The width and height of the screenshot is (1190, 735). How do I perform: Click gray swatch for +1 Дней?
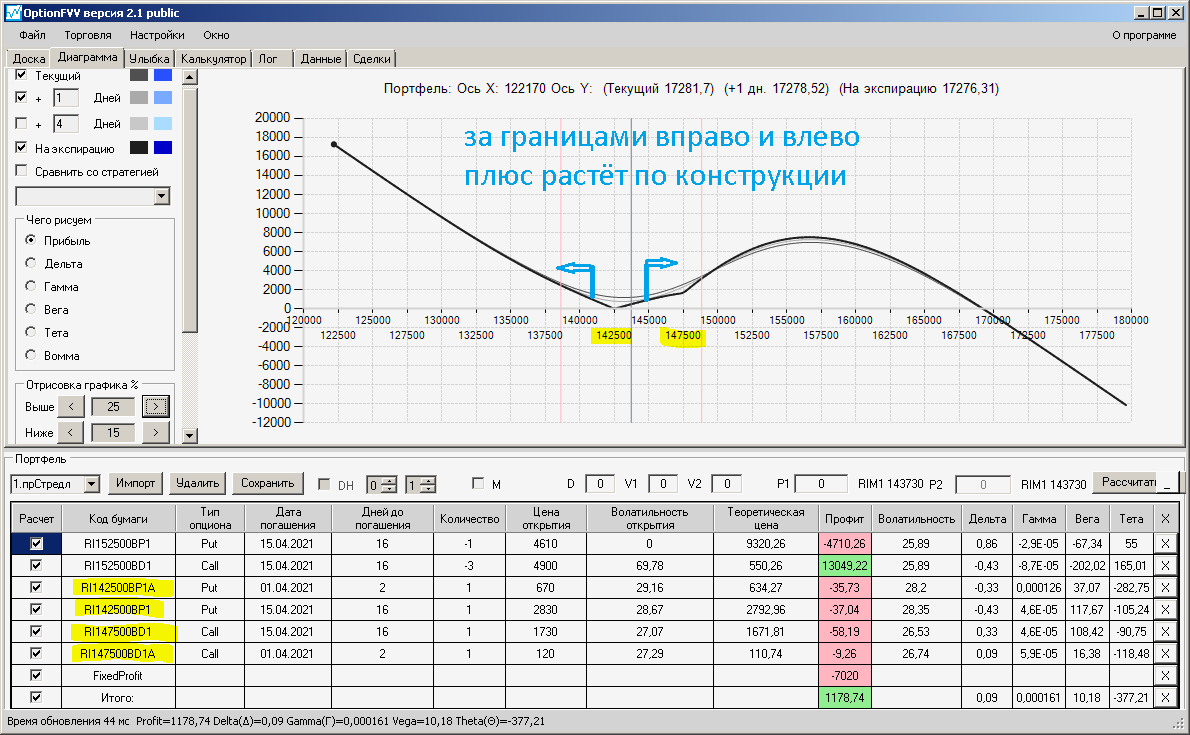pyautogui.click(x=139, y=98)
